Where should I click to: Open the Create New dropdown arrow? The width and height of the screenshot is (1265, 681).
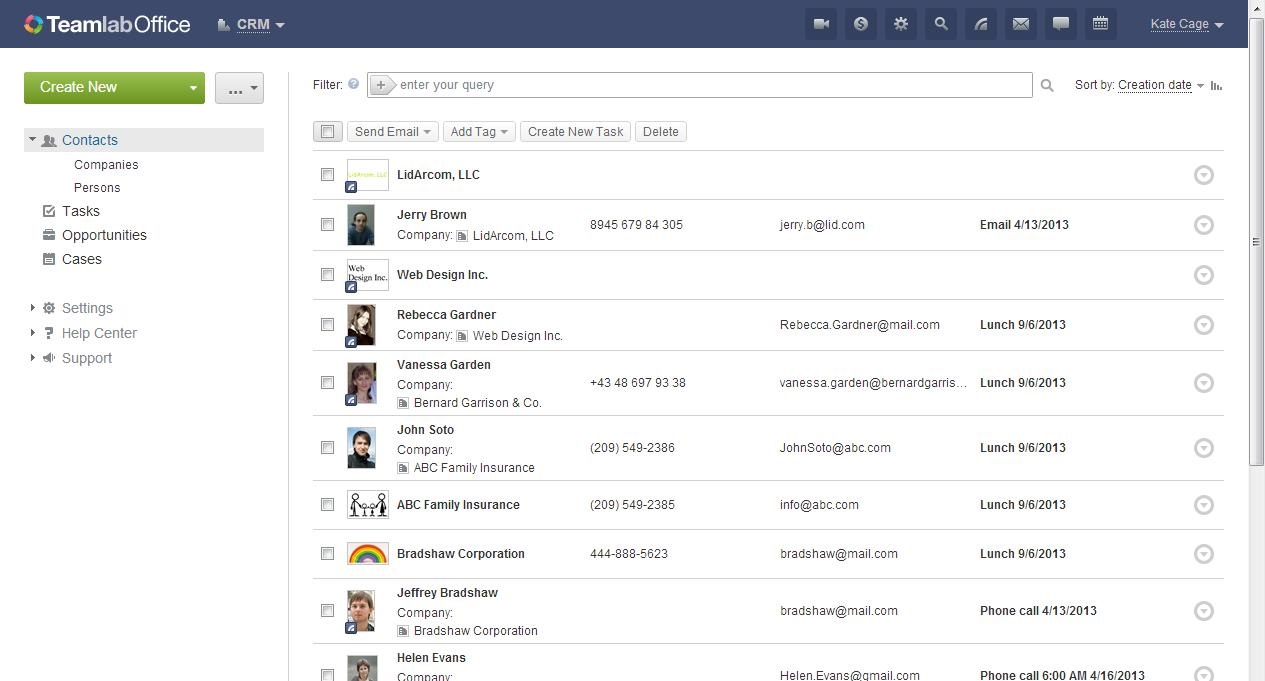pos(193,88)
